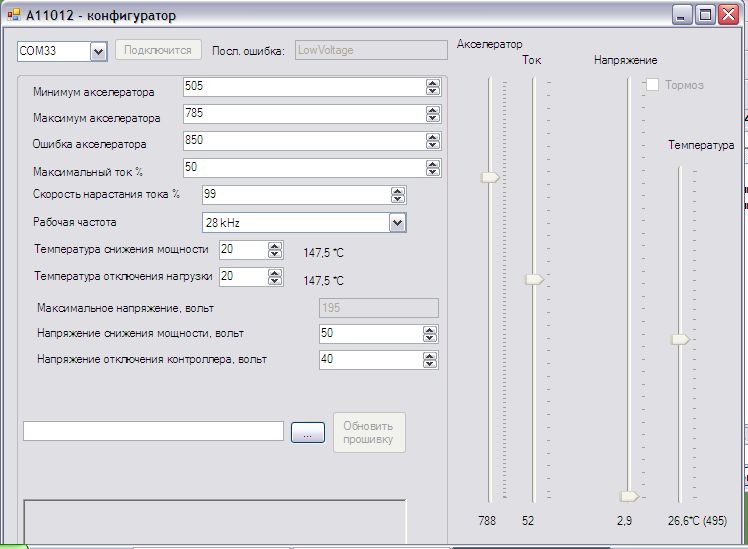Viewport: 748px width, 549px height.
Task: Click the Напряжение отключения контроллера stepper
Action: tap(432, 358)
